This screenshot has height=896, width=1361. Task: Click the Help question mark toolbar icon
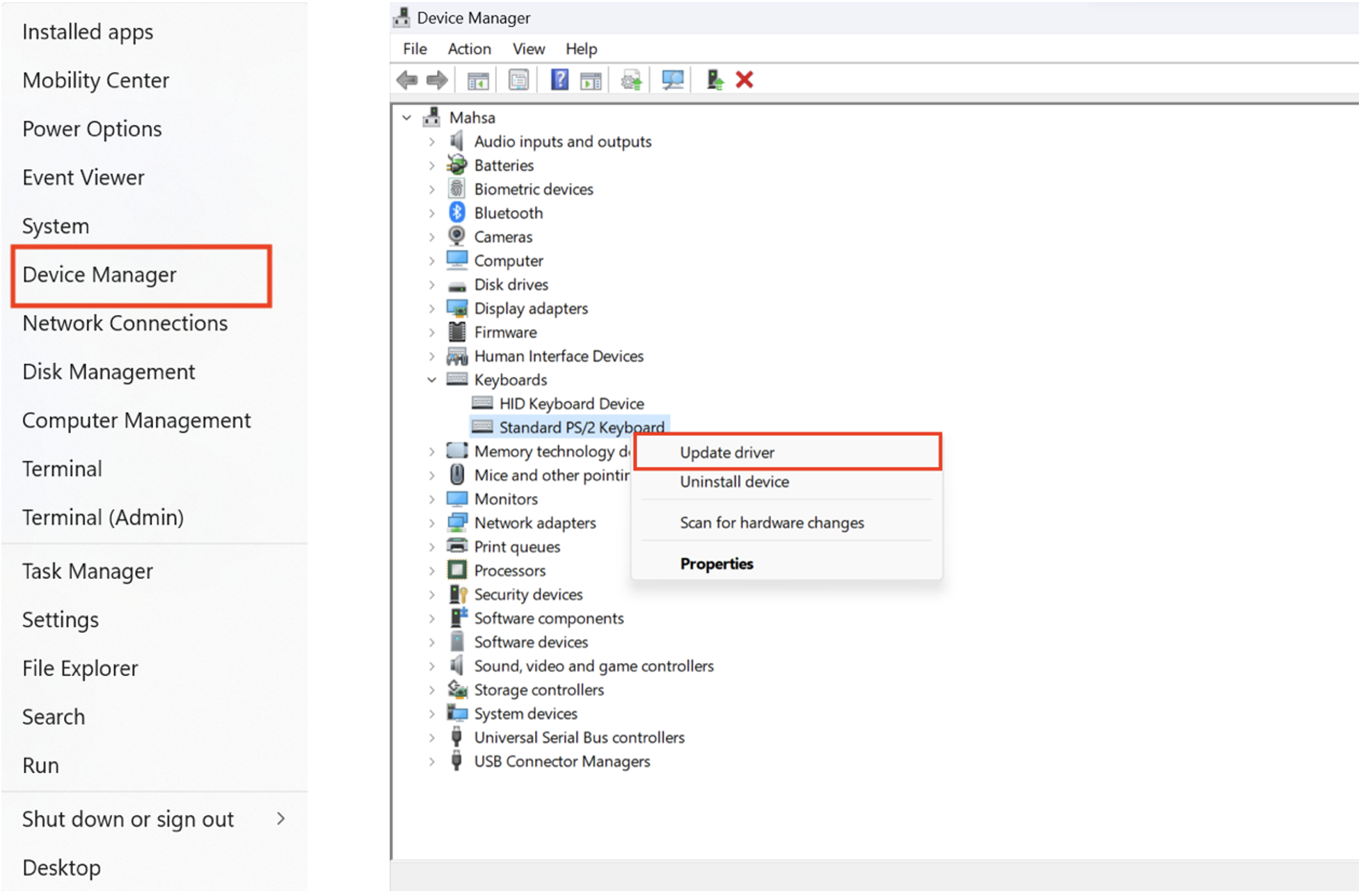(x=559, y=79)
